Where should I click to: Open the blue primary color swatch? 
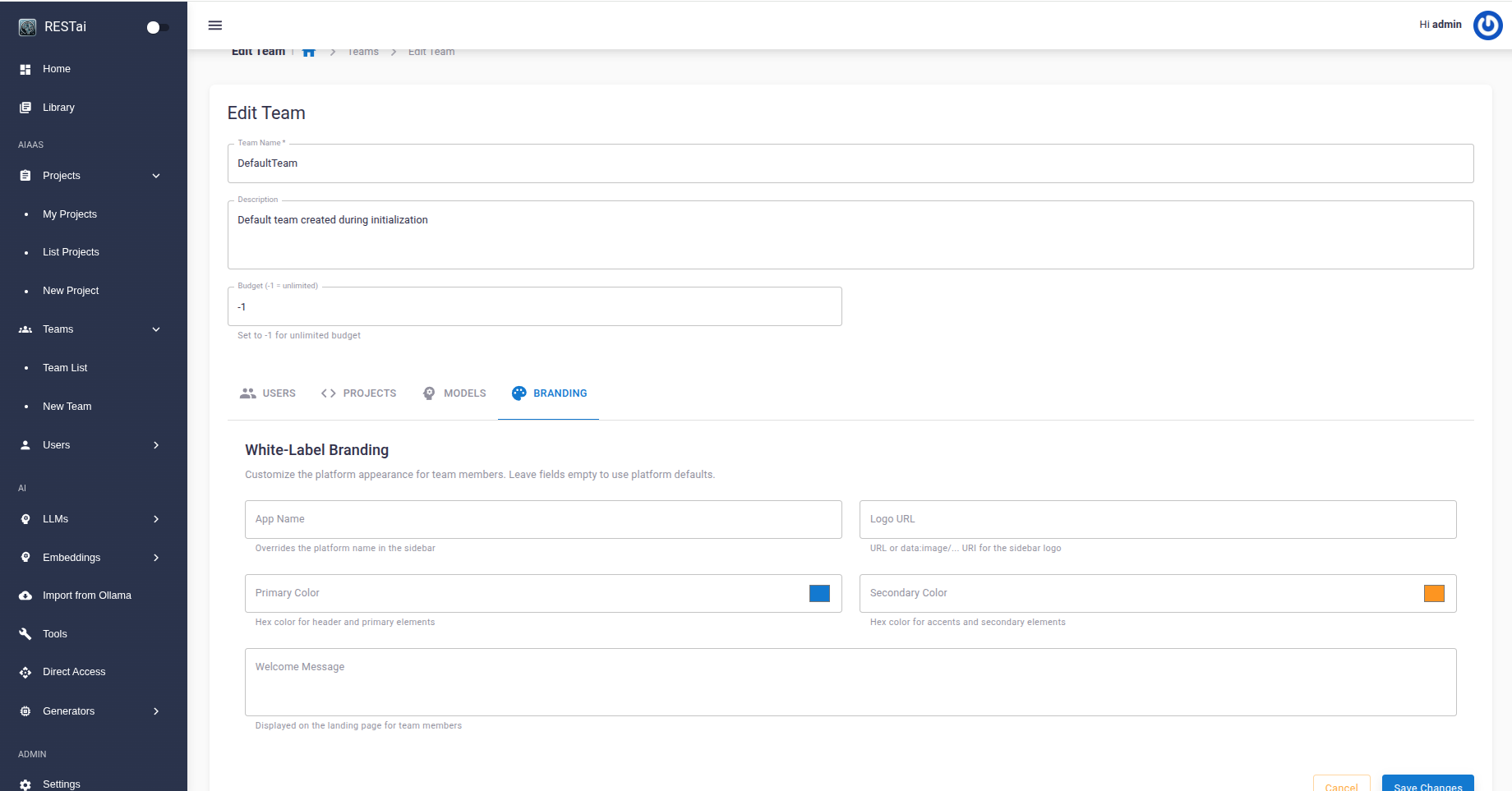pyautogui.click(x=819, y=593)
